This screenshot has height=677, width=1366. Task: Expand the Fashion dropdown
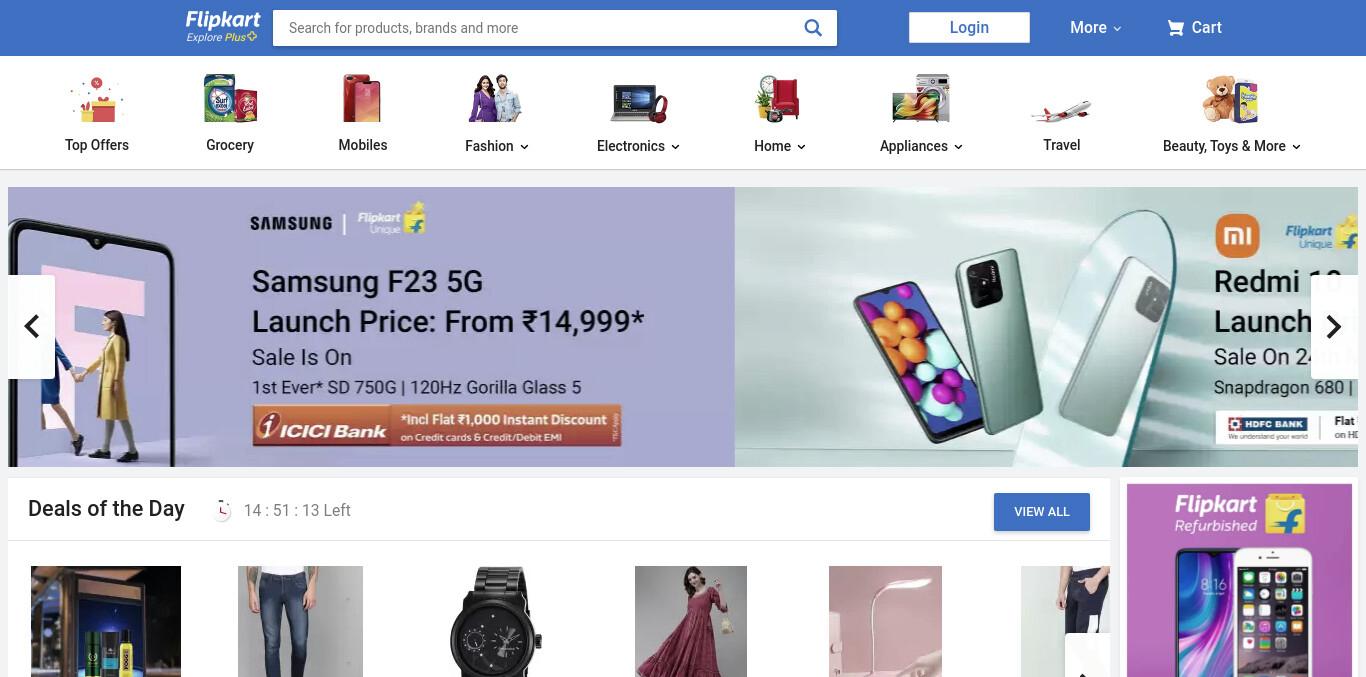click(x=497, y=146)
